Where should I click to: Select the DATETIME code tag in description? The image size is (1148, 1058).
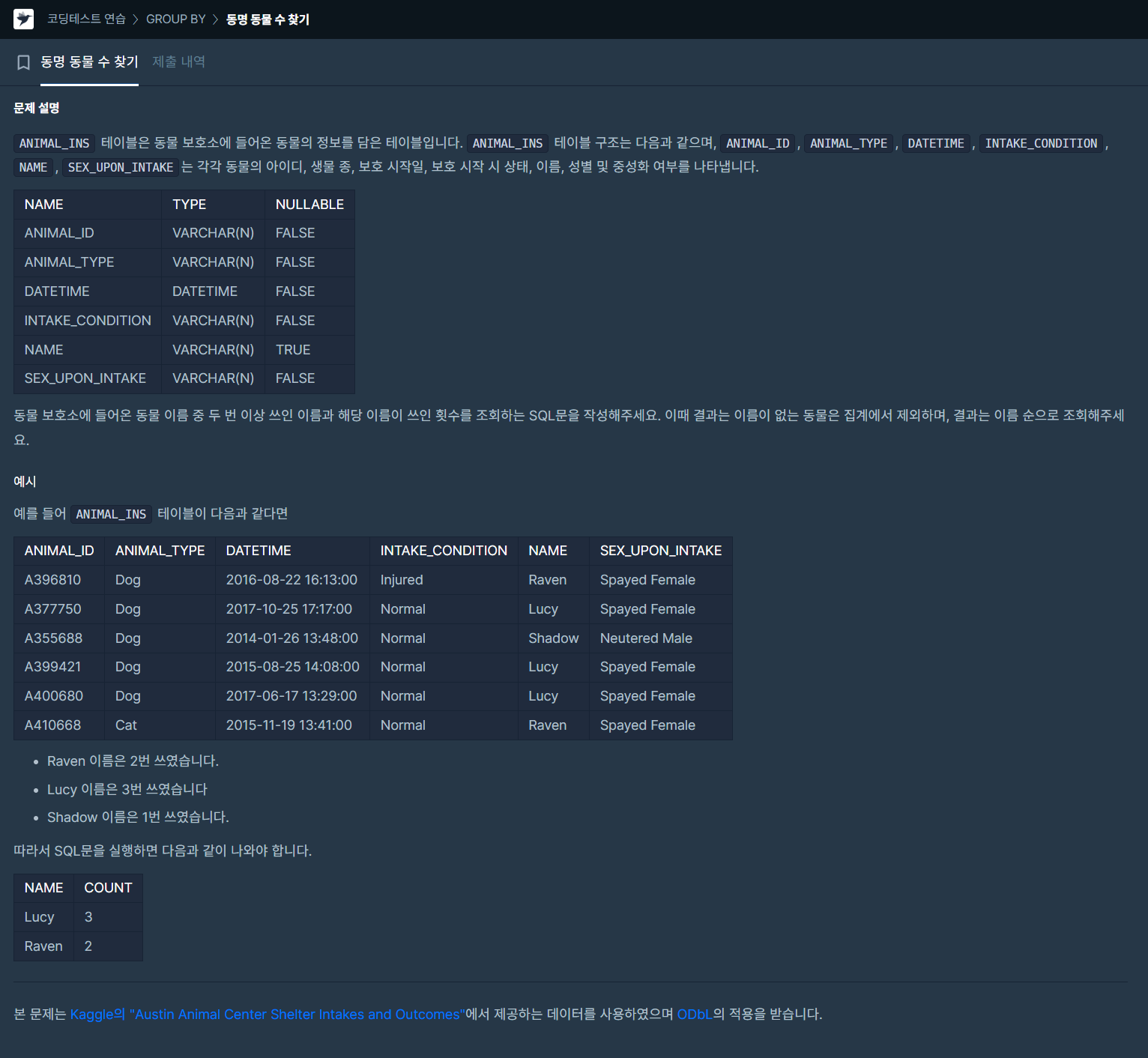tap(936, 143)
